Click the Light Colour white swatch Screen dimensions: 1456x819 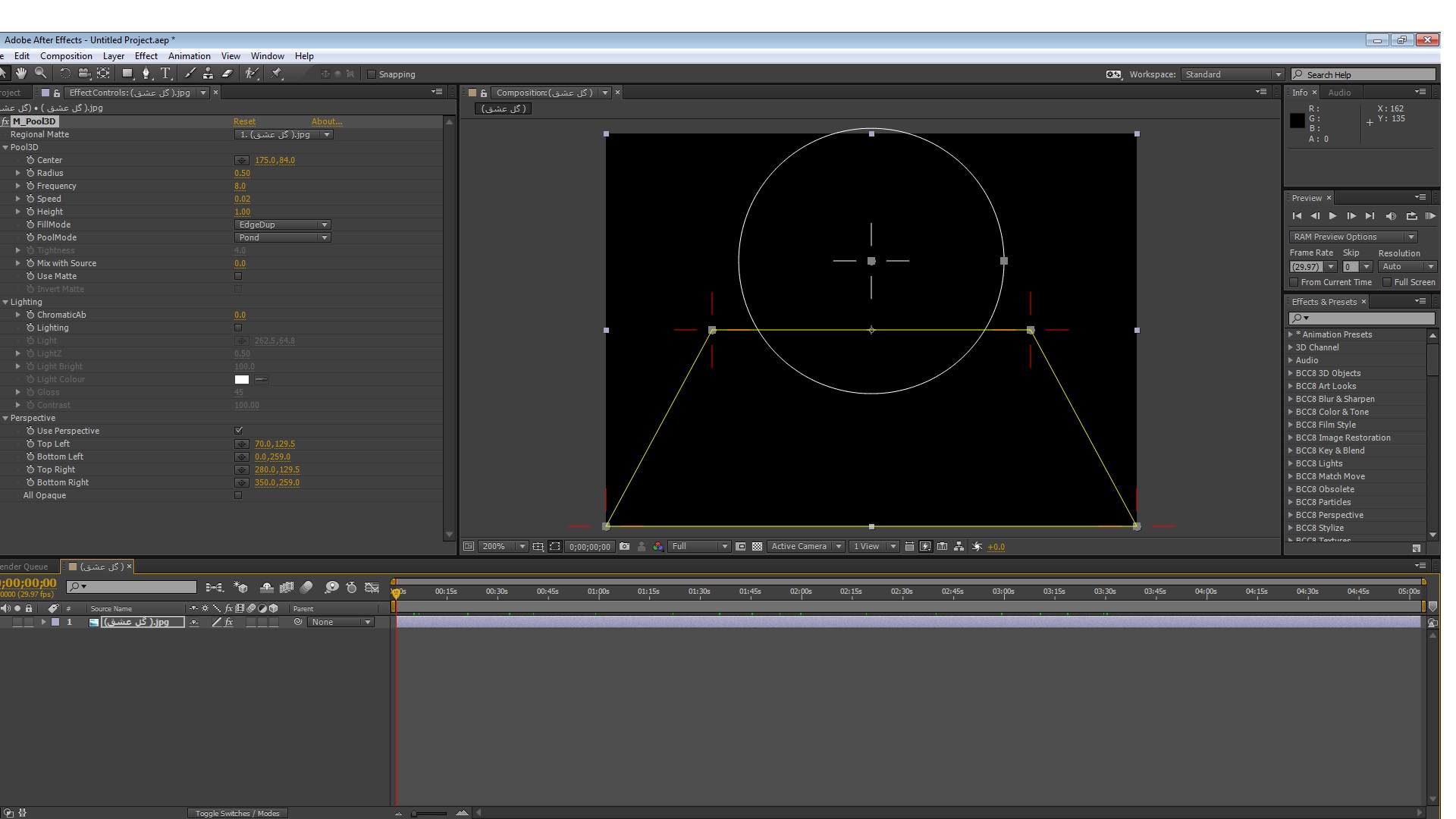point(242,379)
